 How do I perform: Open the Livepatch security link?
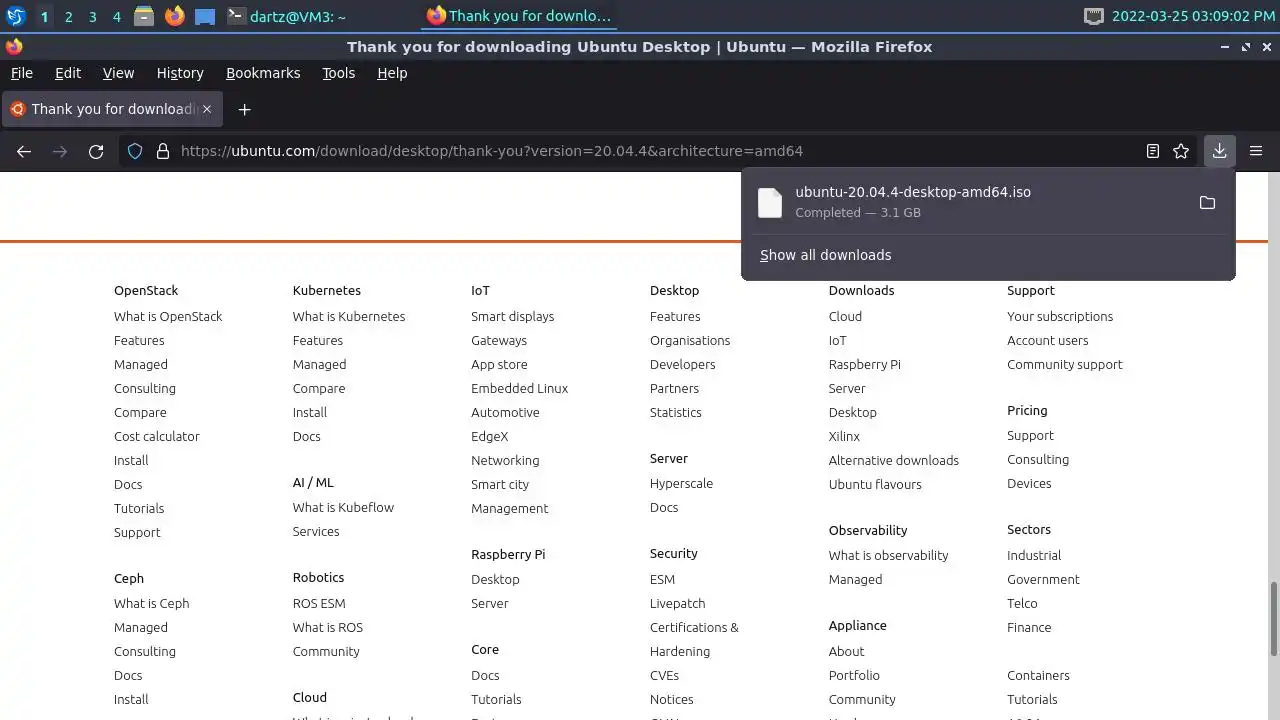[x=678, y=603]
